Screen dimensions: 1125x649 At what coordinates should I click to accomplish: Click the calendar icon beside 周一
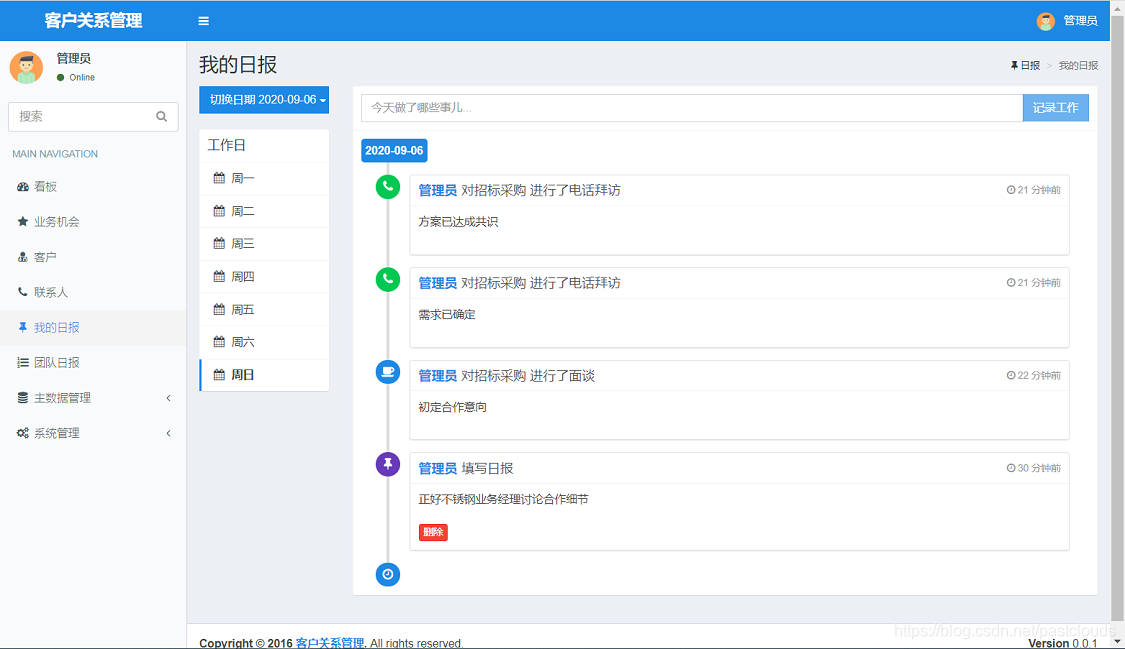coord(220,178)
